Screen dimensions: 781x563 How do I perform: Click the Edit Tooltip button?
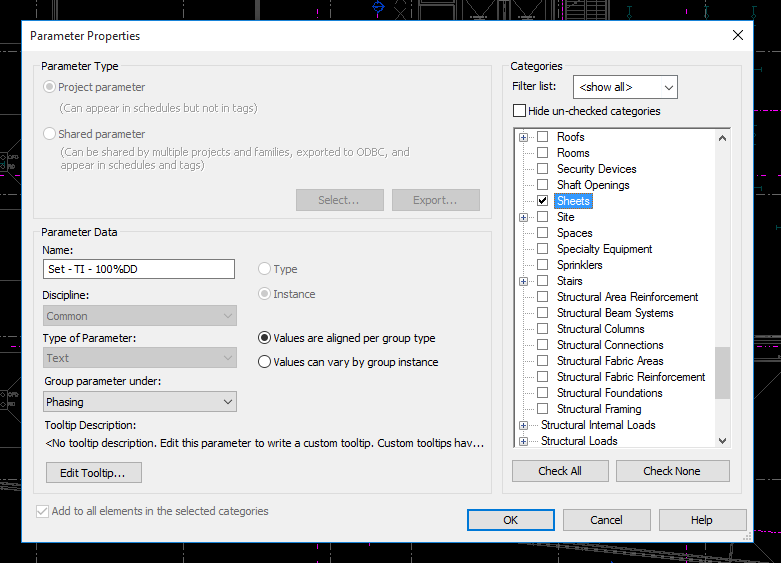click(93, 473)
